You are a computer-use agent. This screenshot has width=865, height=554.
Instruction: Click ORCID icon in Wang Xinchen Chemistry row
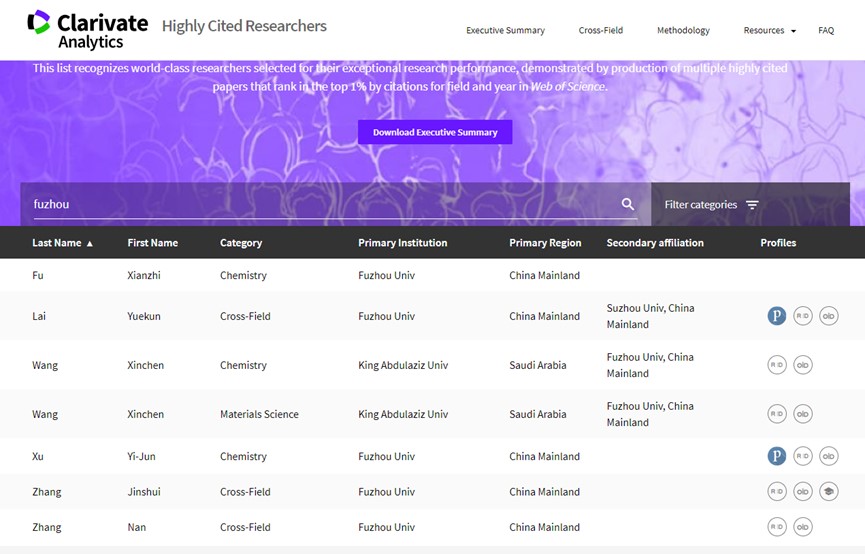point(802,365)
